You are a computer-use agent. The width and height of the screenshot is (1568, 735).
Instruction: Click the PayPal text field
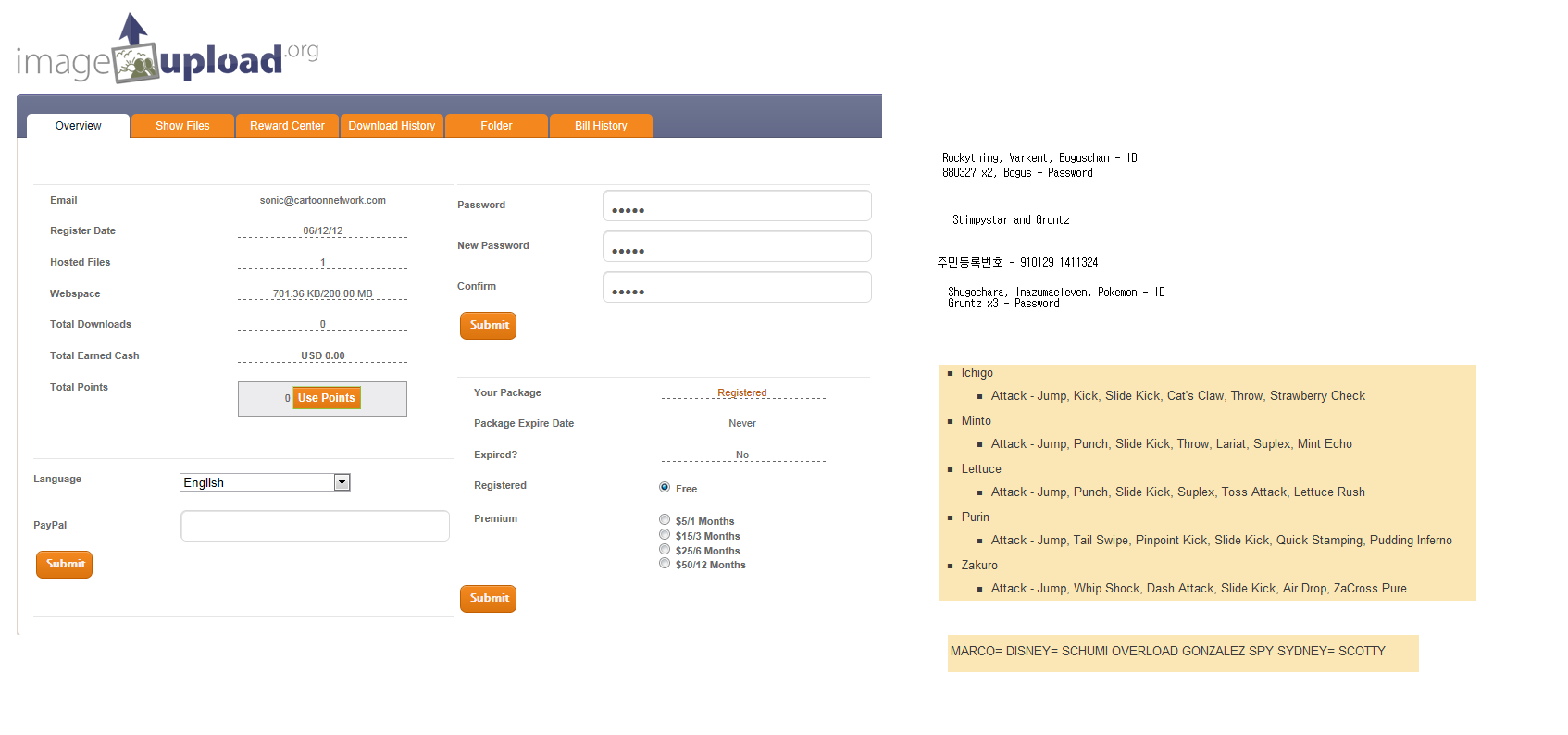315,526
